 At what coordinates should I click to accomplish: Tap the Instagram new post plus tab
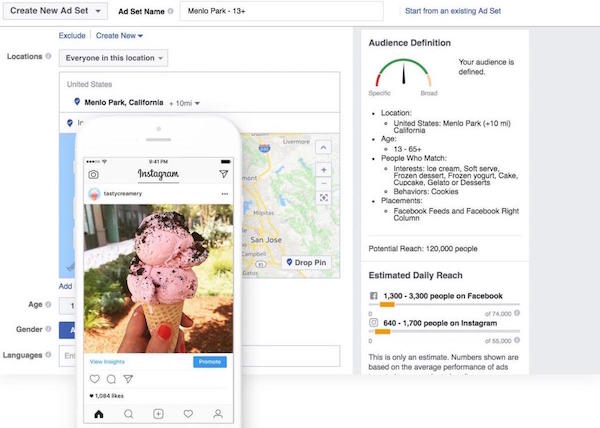click(158, 414)
